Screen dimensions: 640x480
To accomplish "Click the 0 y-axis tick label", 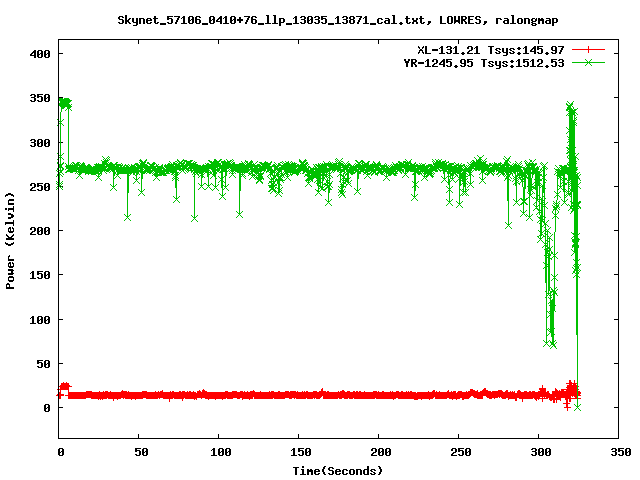I will coord(47,408).
